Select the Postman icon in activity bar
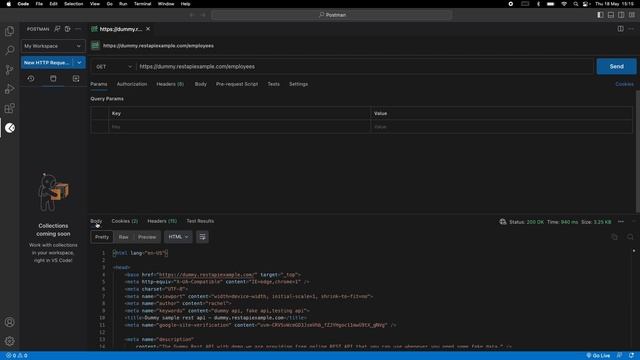The image size is (640, 360). (10, 128)
